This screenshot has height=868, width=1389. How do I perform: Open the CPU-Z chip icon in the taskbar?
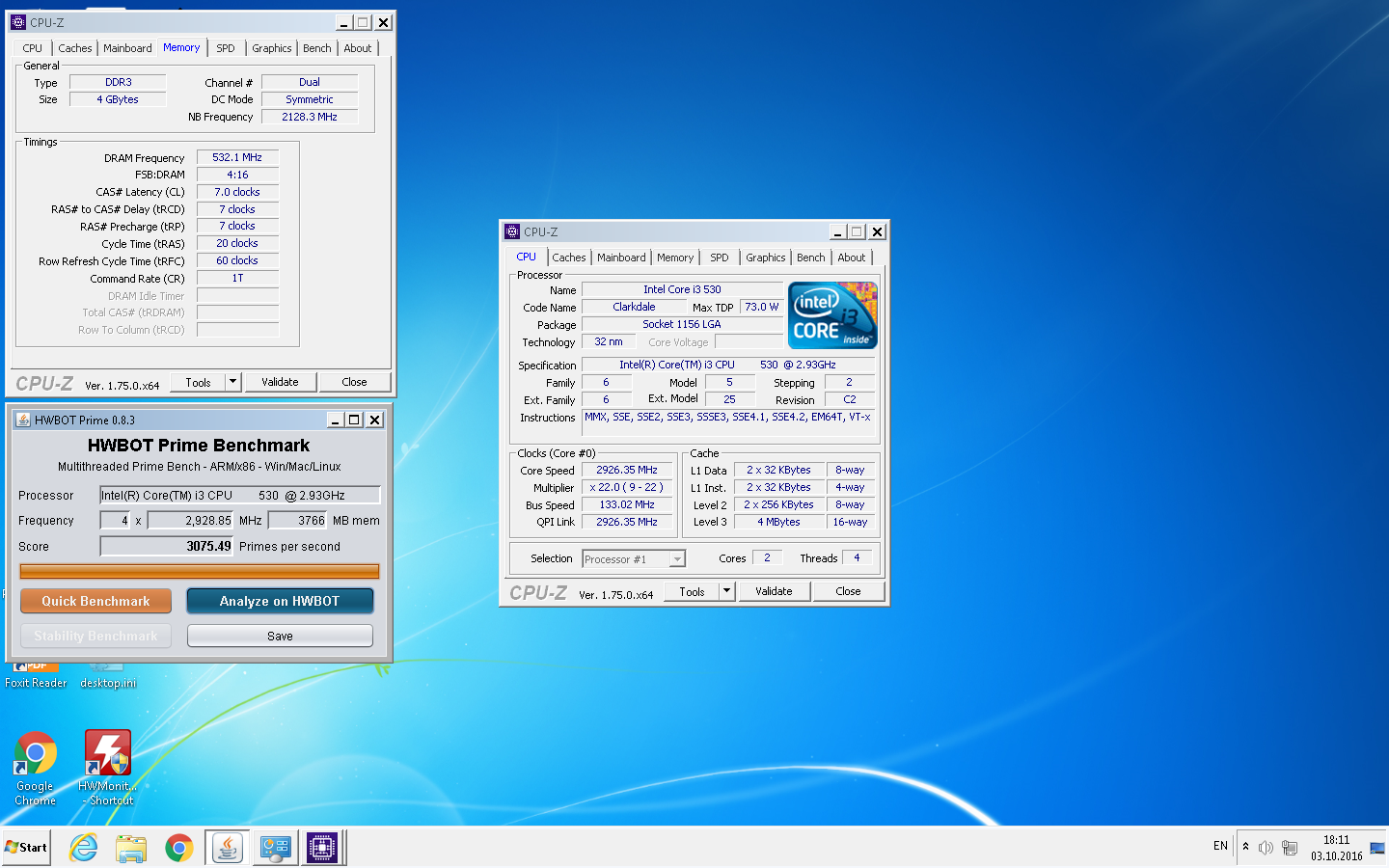[322, 848]
